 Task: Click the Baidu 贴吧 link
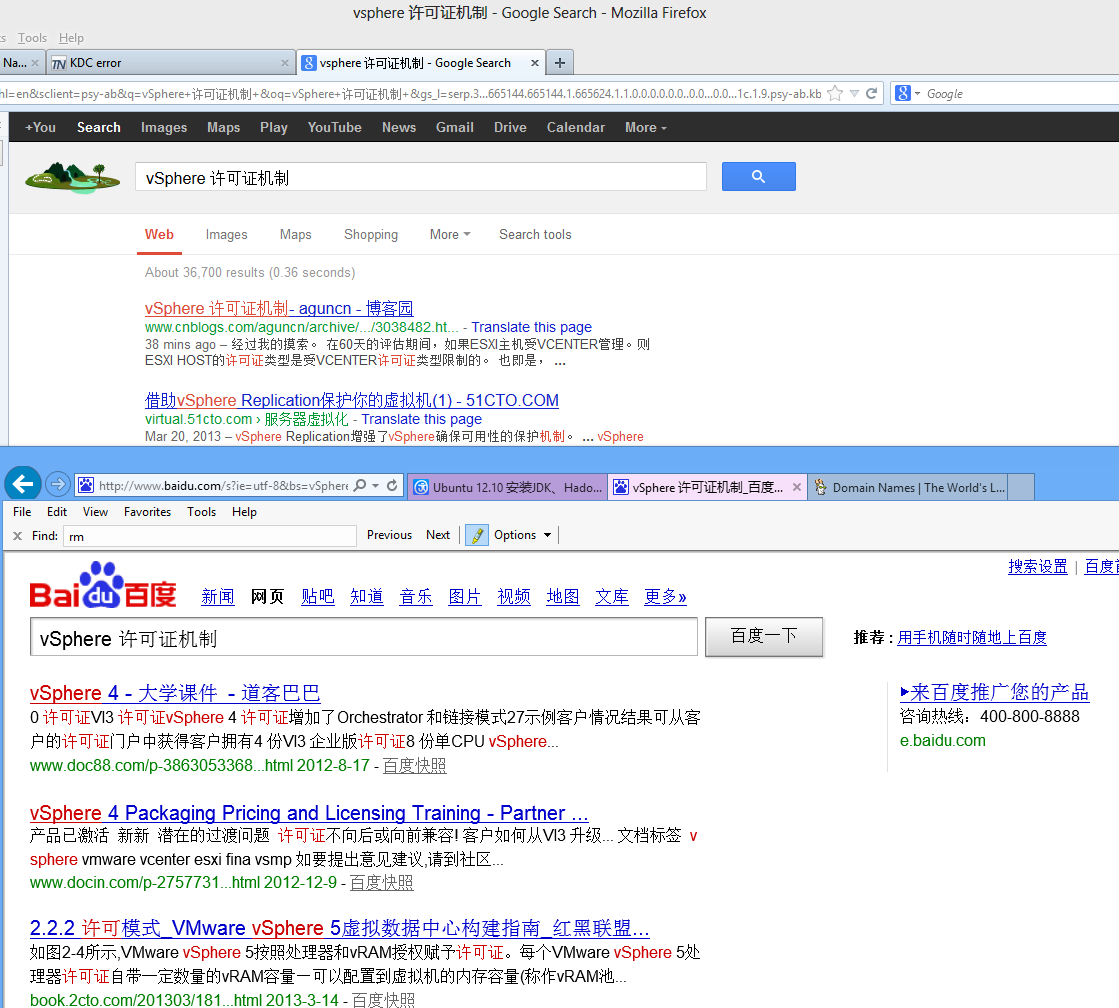[x=318, y=597]
